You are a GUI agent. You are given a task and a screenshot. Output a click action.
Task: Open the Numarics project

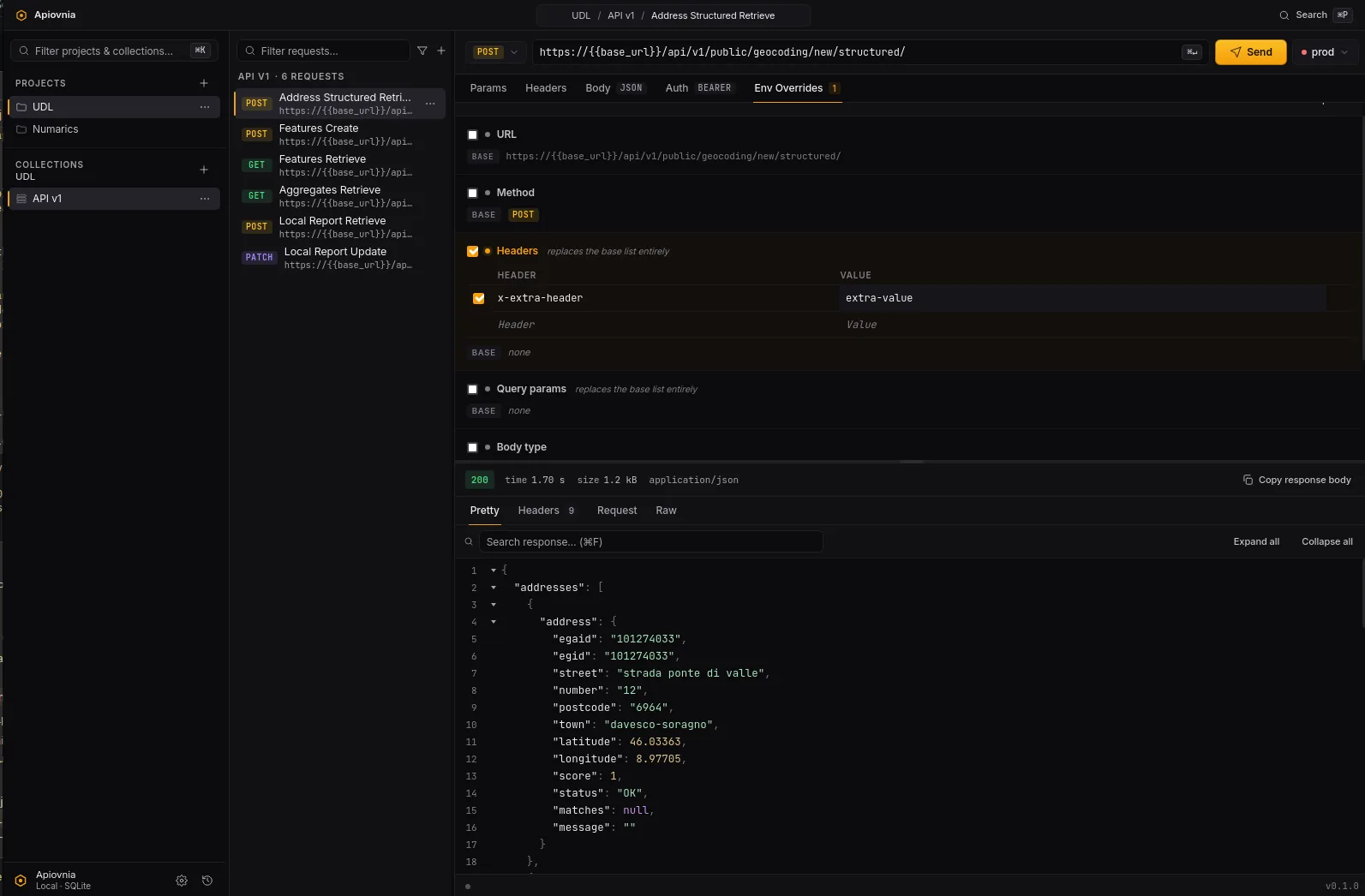pos(114,129)
